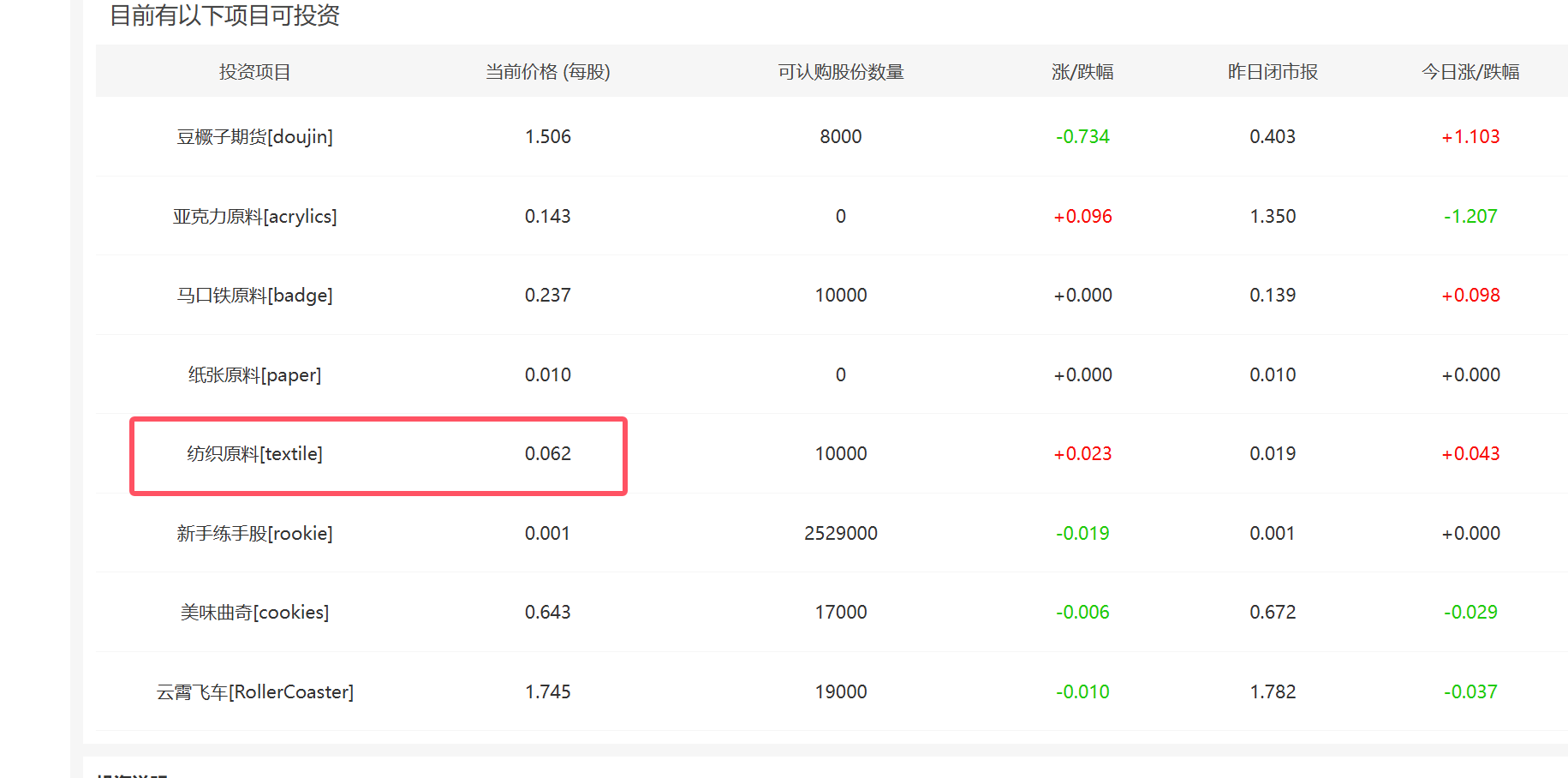This screenshot has width=1568, height=778.
Task: Click RollerCoaster yesterday close 1.782
Action: point(1273,692)
